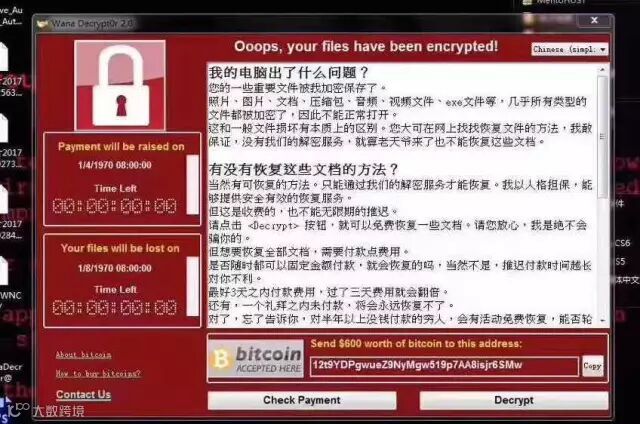640x424 pixels.
Task: Click the Check Payment button
Action: (x=302, y=400)
